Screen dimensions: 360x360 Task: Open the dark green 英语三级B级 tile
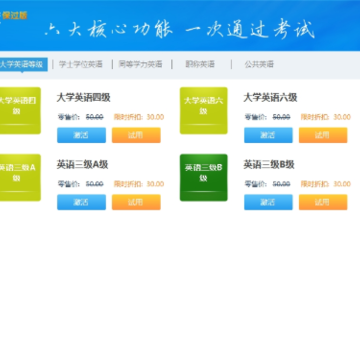point(204,178)
